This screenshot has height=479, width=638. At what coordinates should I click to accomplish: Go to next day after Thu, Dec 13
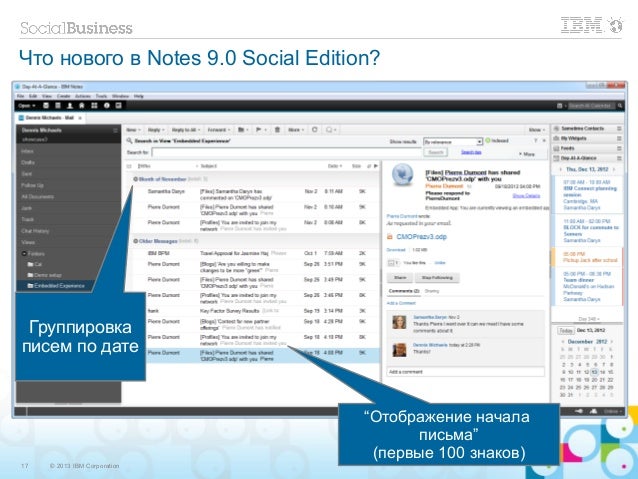(614, 169)
